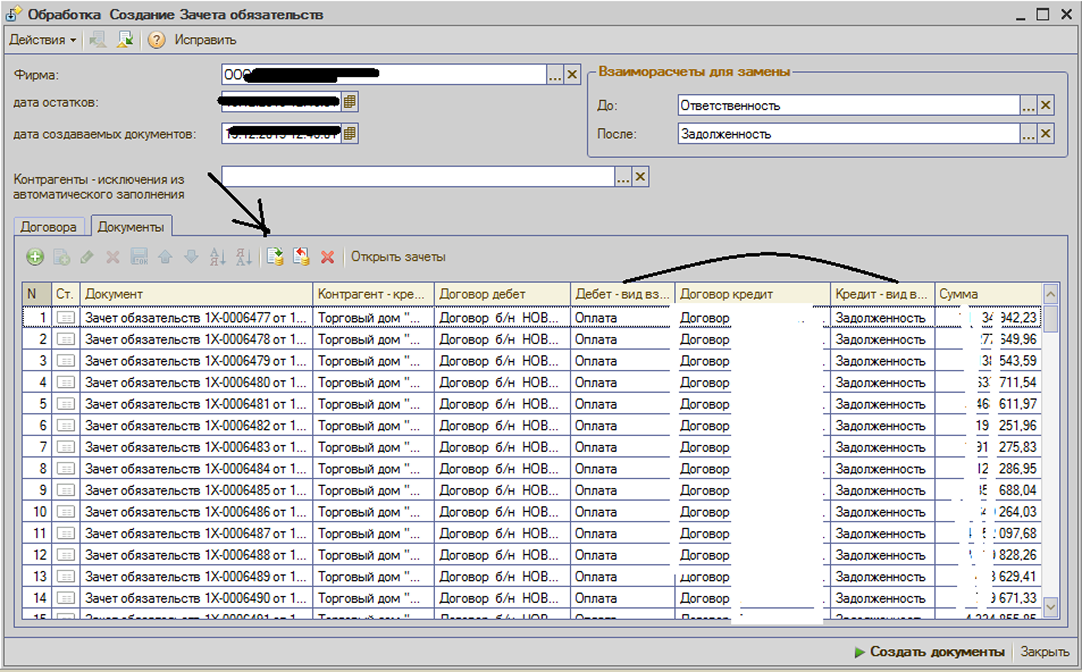Click the sort ascending А-Я icon
Image resolution: width=1082 pixels, height=672 pixels.
[217, 257]
